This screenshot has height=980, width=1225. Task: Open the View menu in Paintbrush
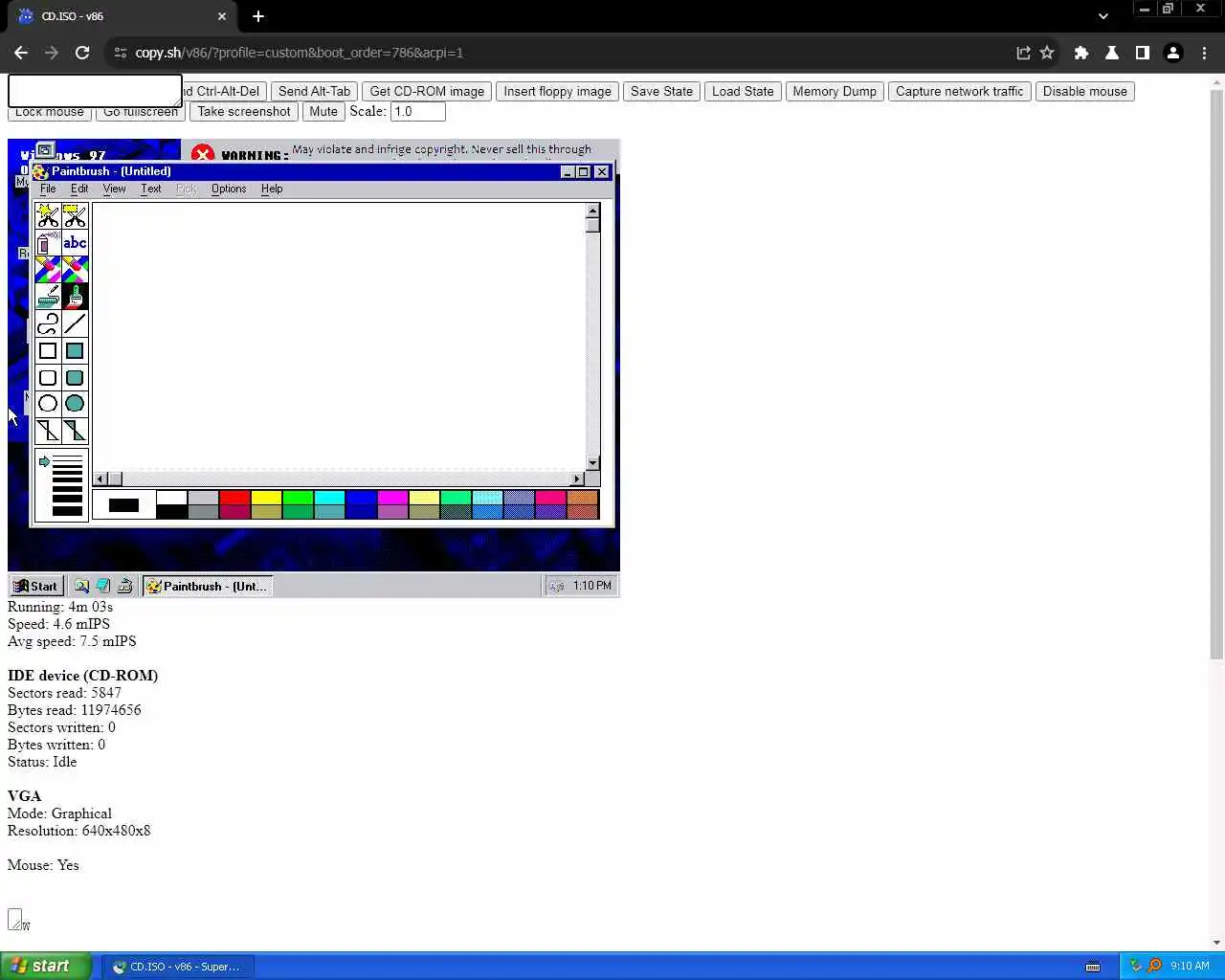(x=114, y=189)
